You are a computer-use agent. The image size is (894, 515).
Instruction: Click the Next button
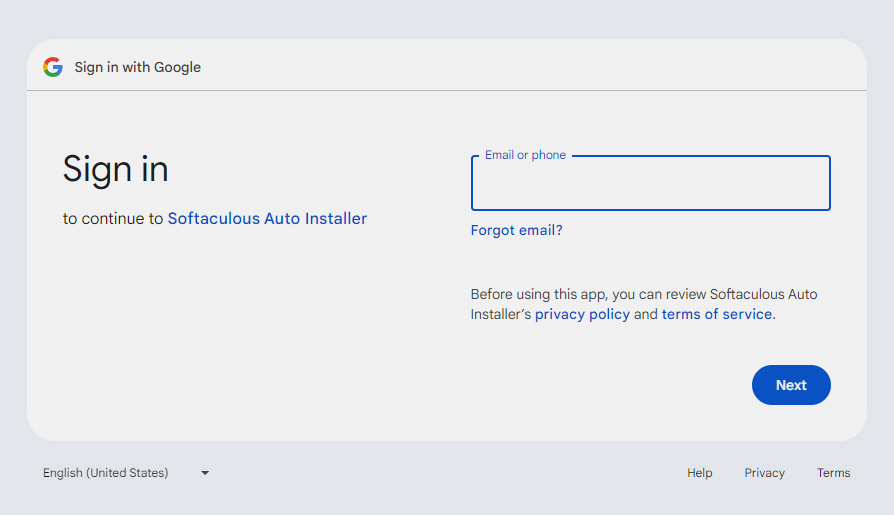pyautogui.click(x=791, y=385)
